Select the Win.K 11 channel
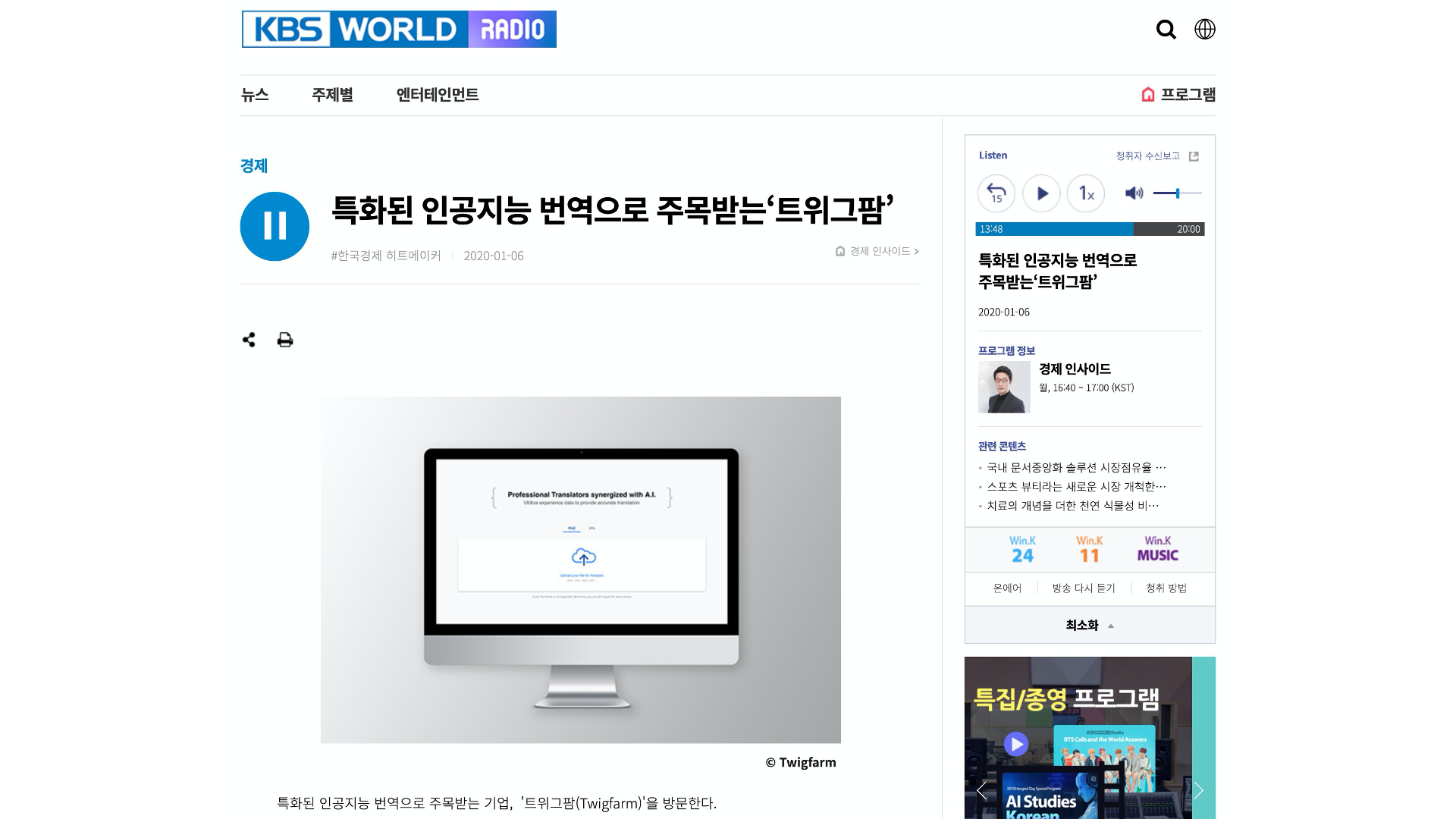 pyautogui.click(x=1089, y=550)
